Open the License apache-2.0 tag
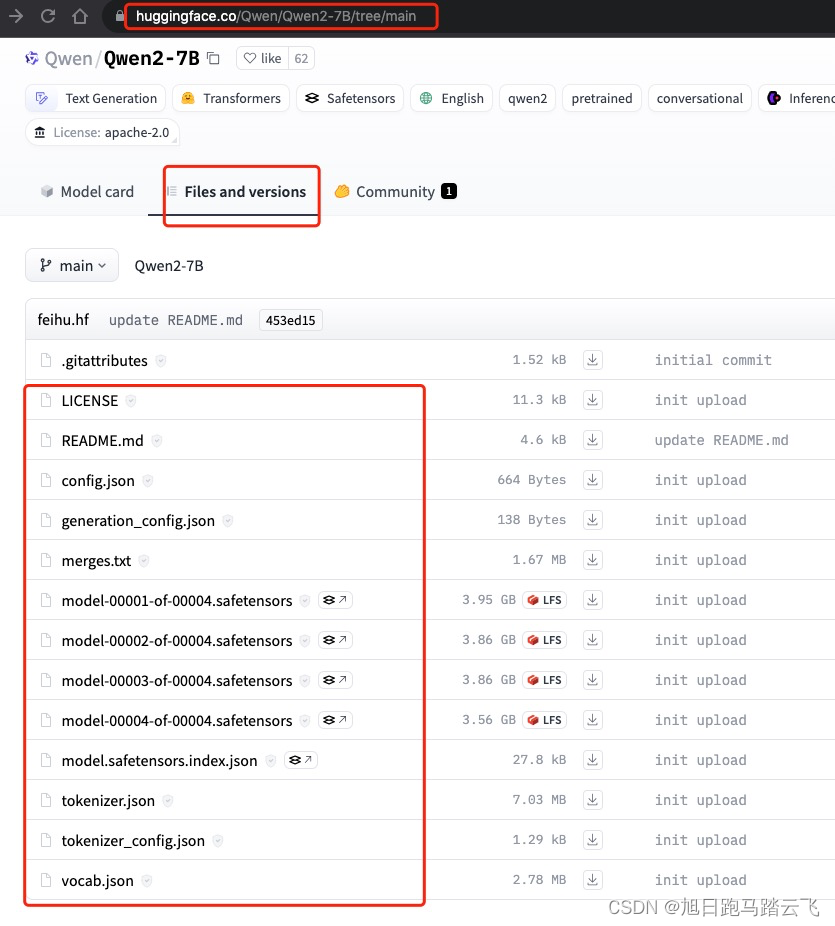835x926 pixels. tap(102, 132)
